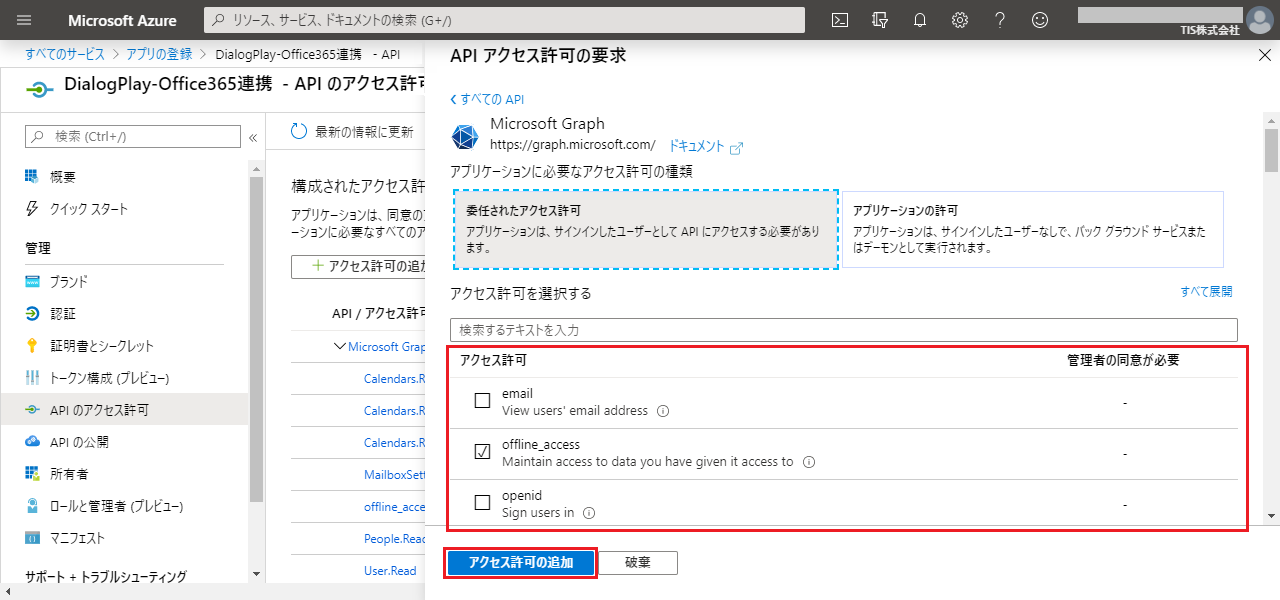Show notifications bell

[x=920, y=20]
